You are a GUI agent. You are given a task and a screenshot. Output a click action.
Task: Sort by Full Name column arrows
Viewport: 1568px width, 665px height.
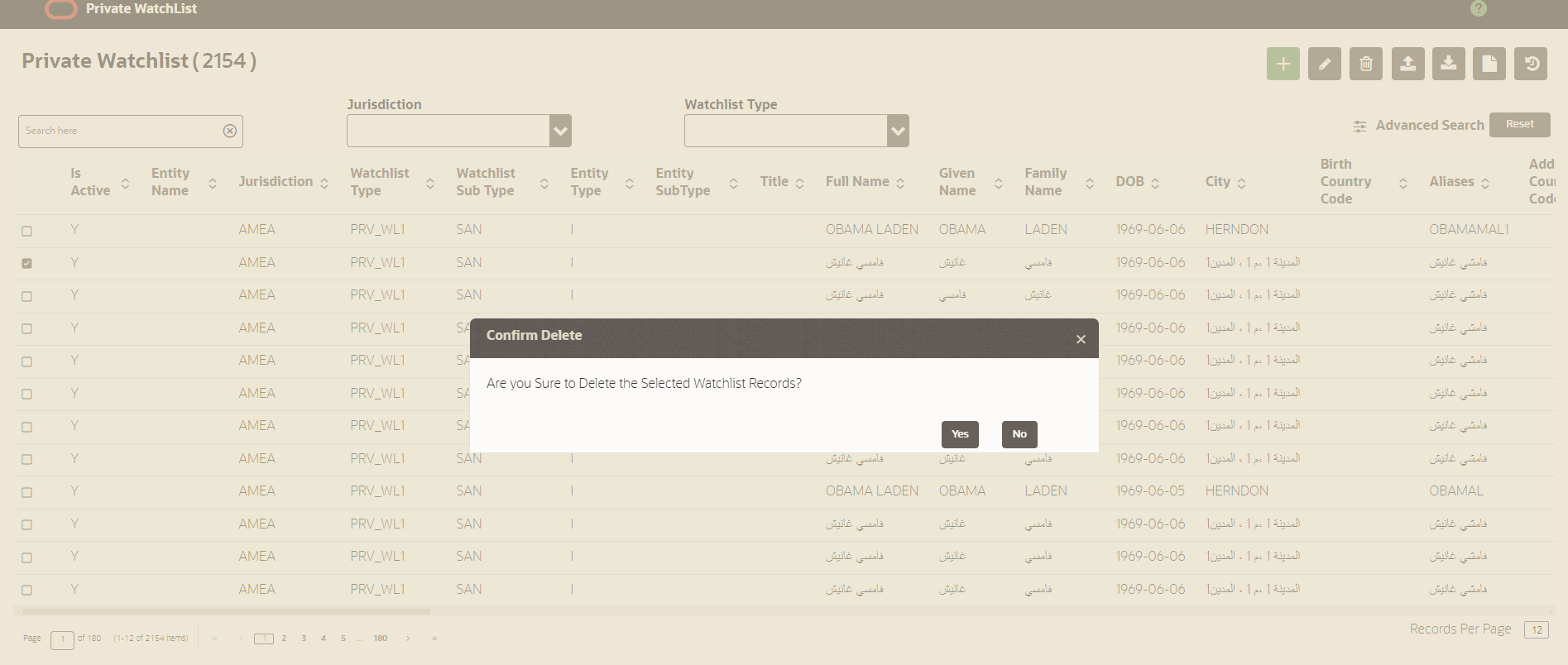coord(900,183)
